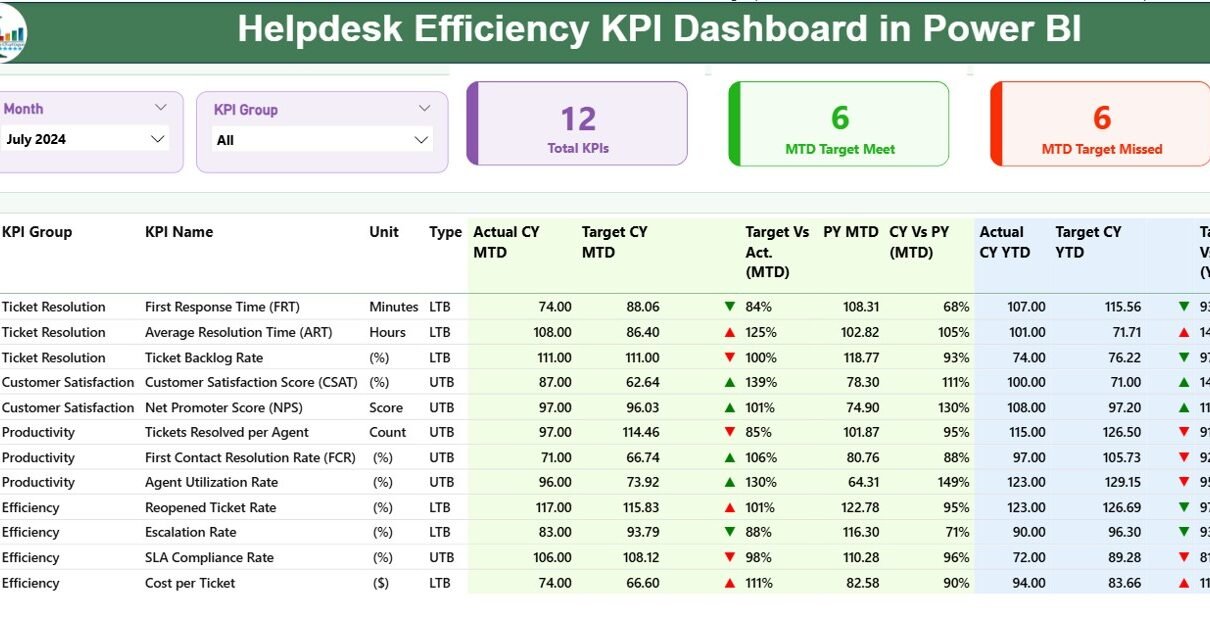Click the dashboard logo in the header

coord(12,32)
